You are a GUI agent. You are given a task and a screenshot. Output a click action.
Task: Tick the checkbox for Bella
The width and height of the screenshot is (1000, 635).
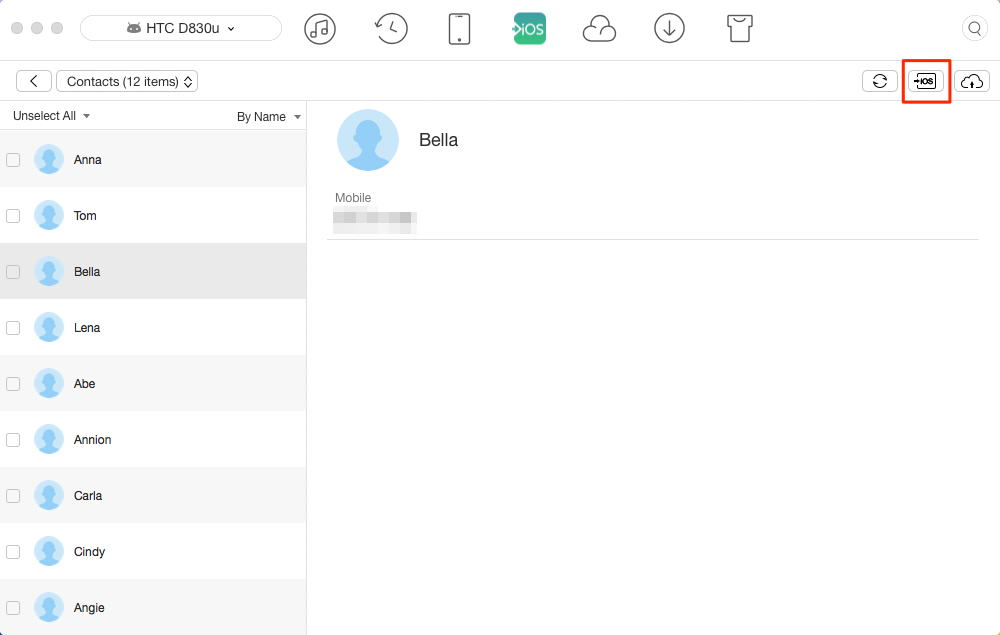(x=13, y=272)
